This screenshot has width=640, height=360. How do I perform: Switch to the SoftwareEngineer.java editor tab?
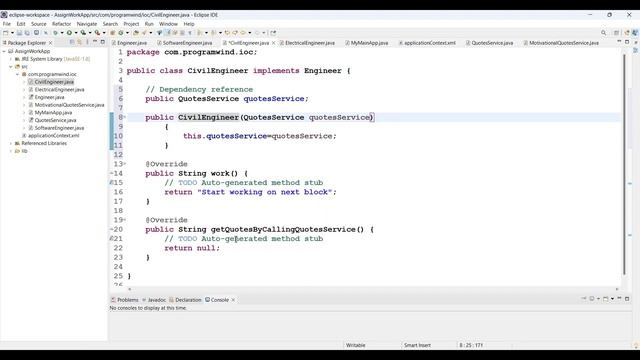point(185,42)
